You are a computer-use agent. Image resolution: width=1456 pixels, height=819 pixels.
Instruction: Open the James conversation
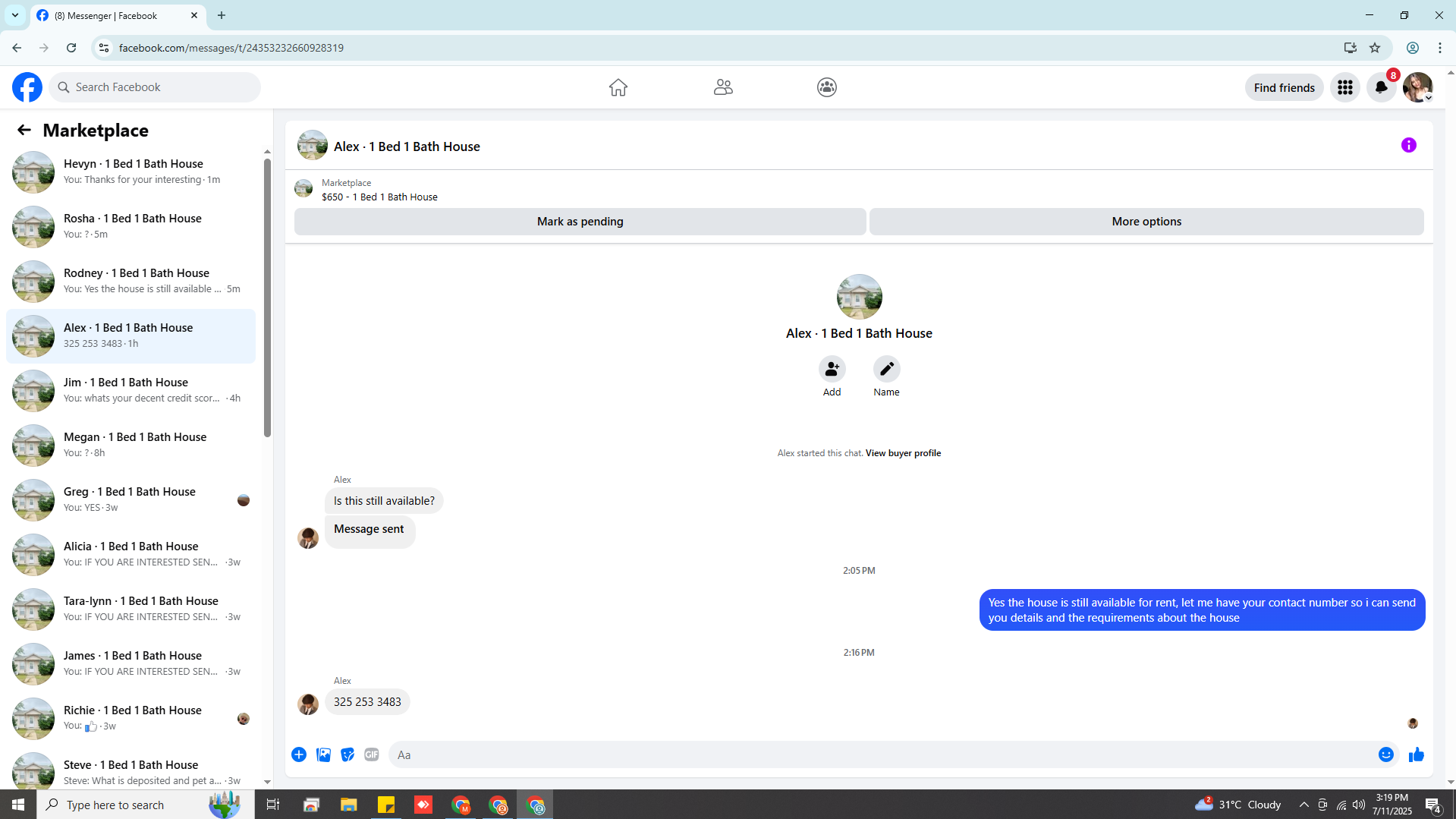point(131,664)
